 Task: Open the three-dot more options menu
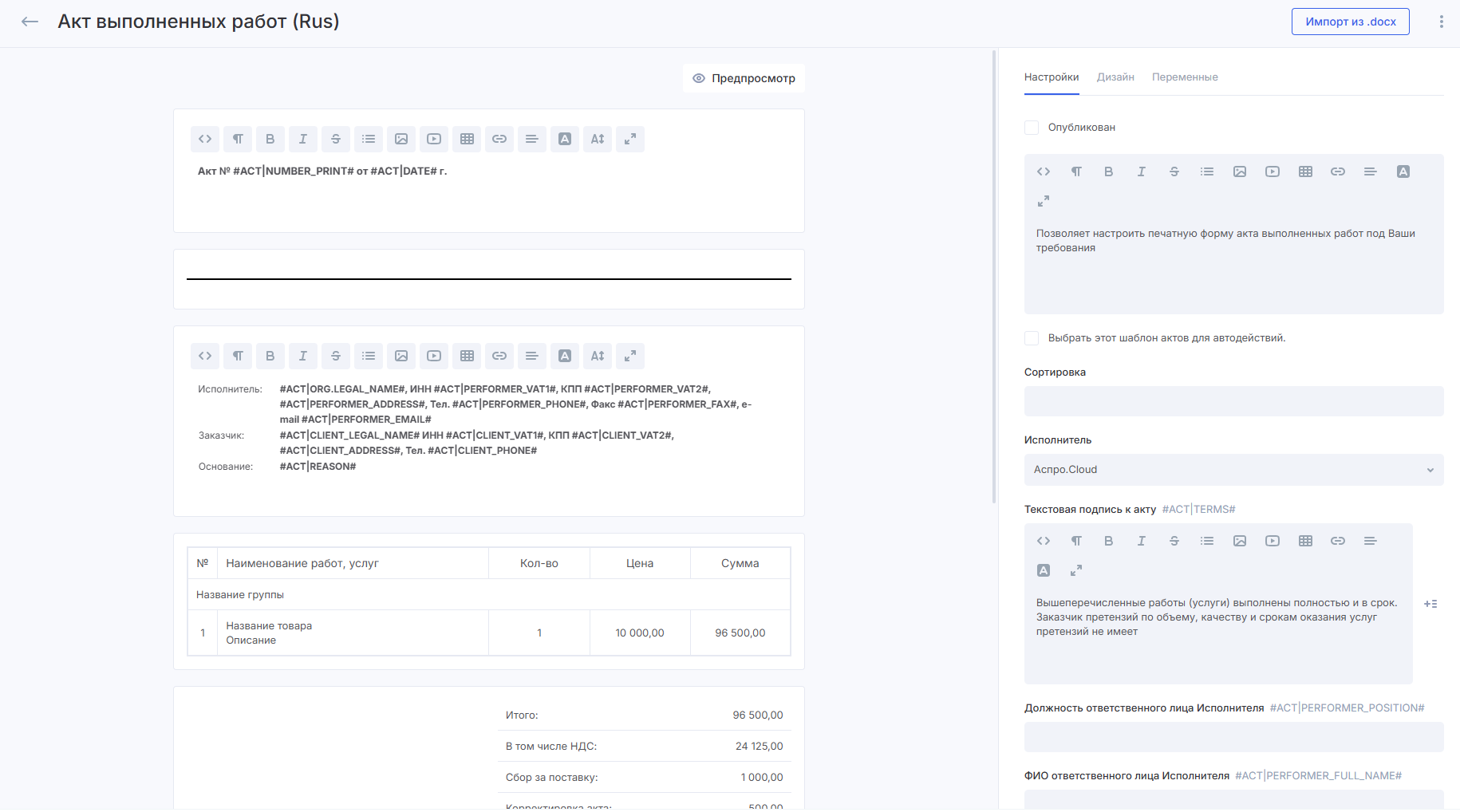(1441, 22)
